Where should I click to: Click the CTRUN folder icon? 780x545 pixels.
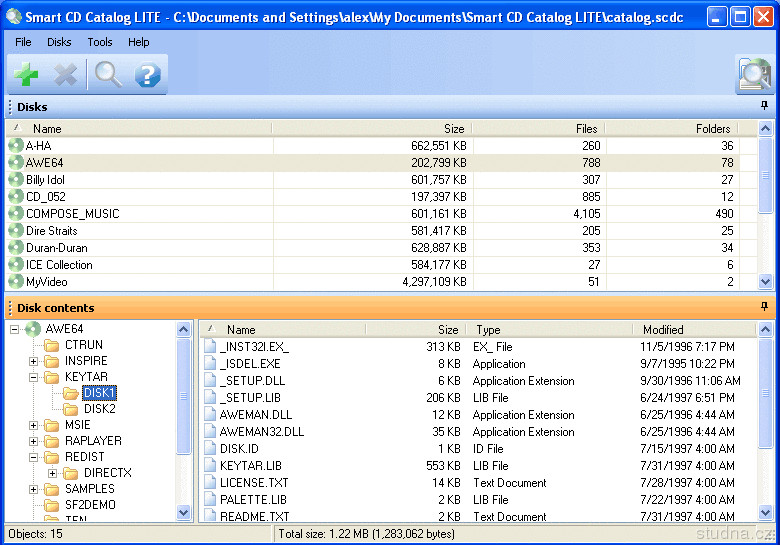(x=51, y=345)
